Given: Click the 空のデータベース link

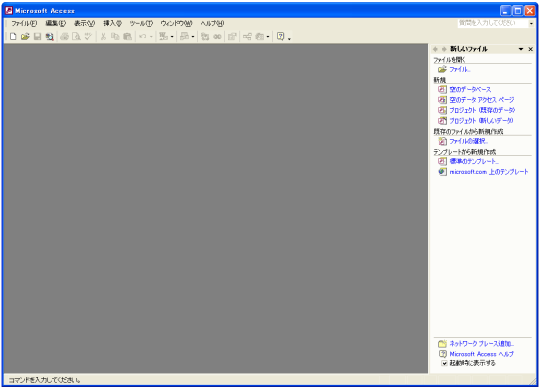Looking at the screenshot, I should 470,90.
